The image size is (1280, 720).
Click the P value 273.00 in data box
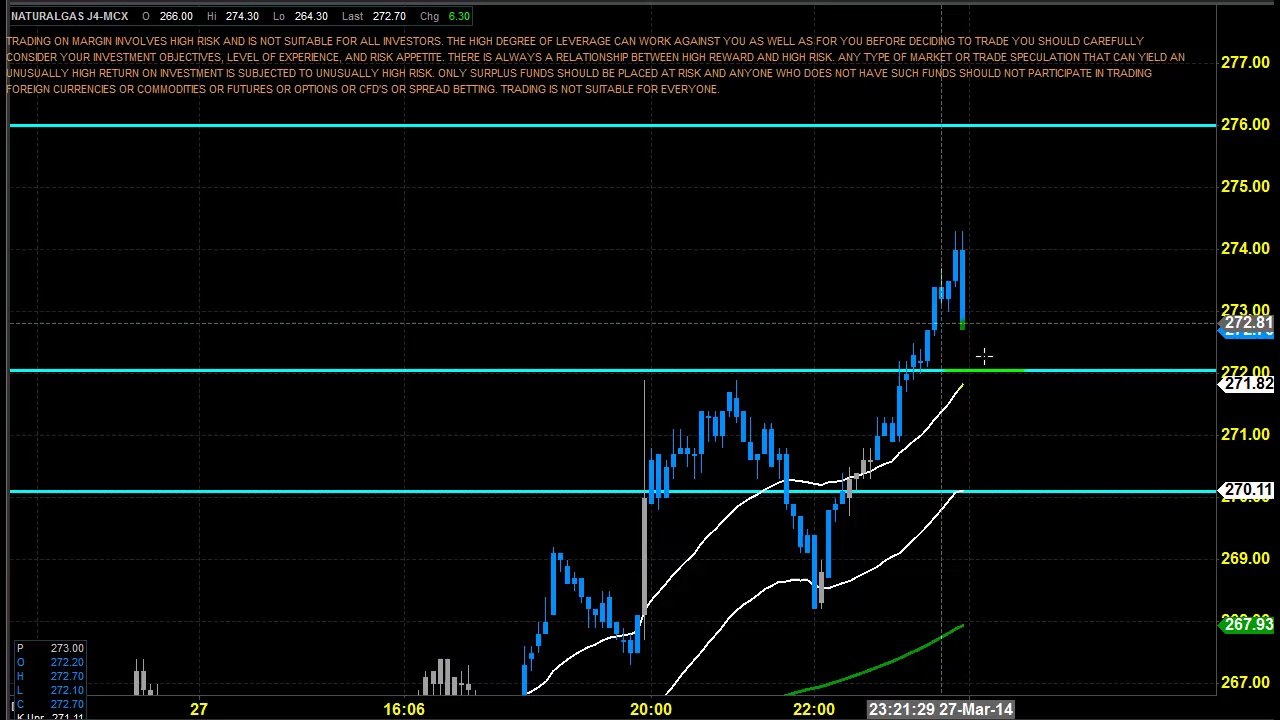(66, 648)
